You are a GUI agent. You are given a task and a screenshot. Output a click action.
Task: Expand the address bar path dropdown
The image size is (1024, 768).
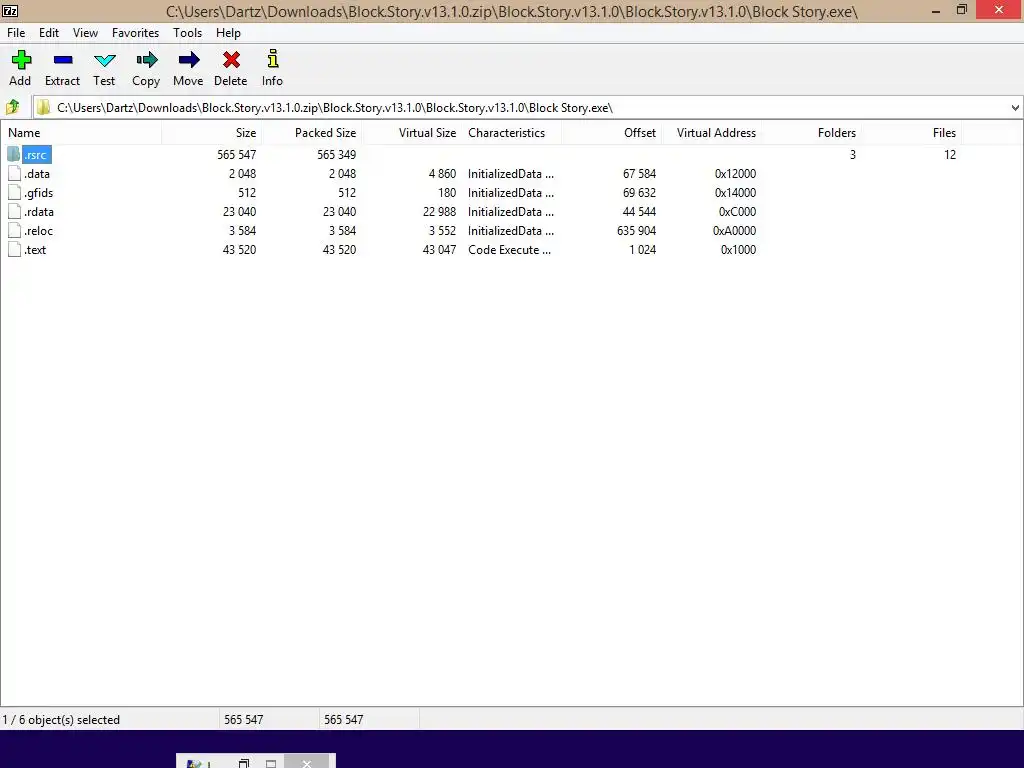tap(1015, 108)
